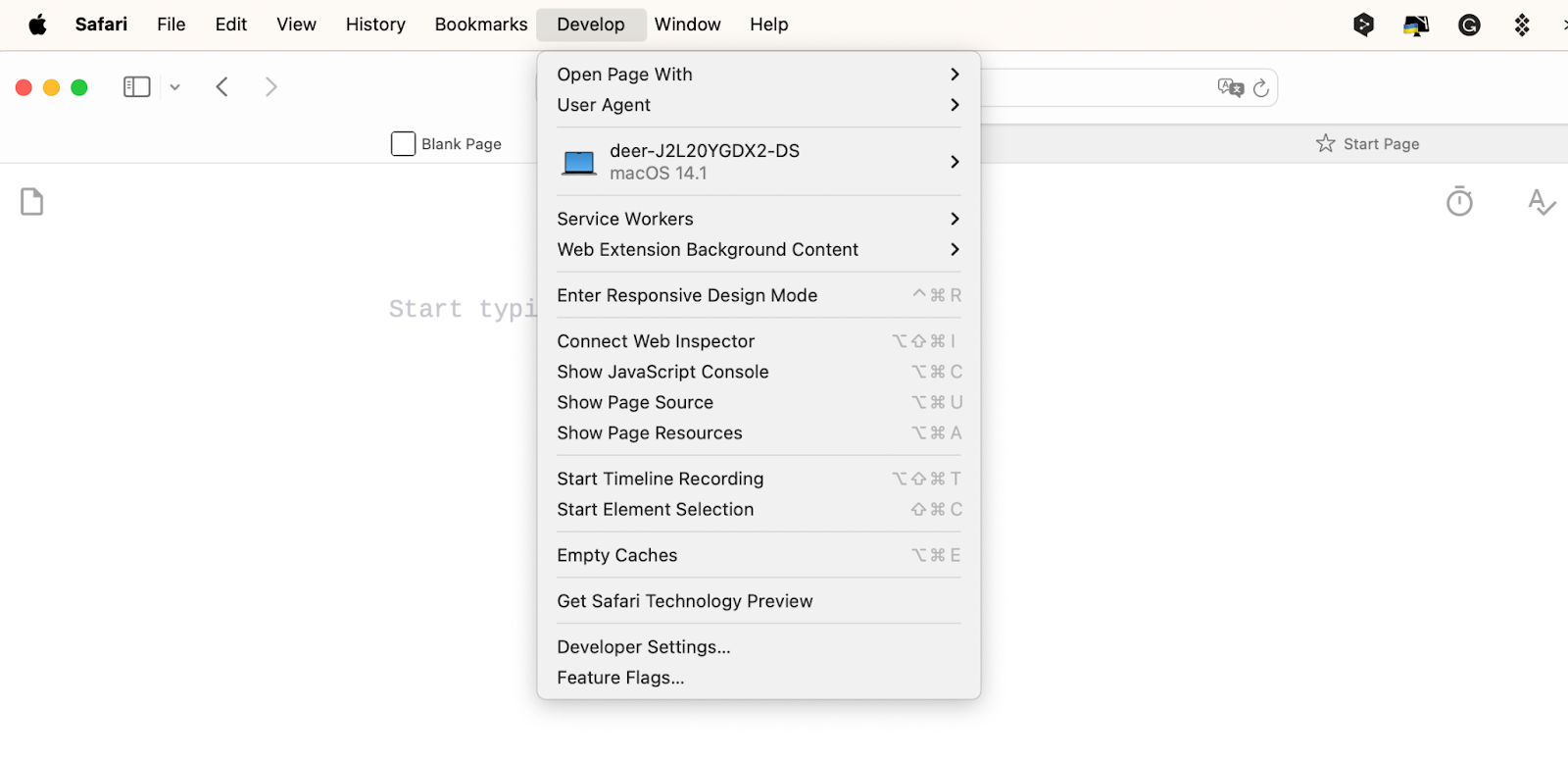Expand Service Workers submenu
Image resolution: width=1568 pixels, height=760 pixels.
(759, 219)
